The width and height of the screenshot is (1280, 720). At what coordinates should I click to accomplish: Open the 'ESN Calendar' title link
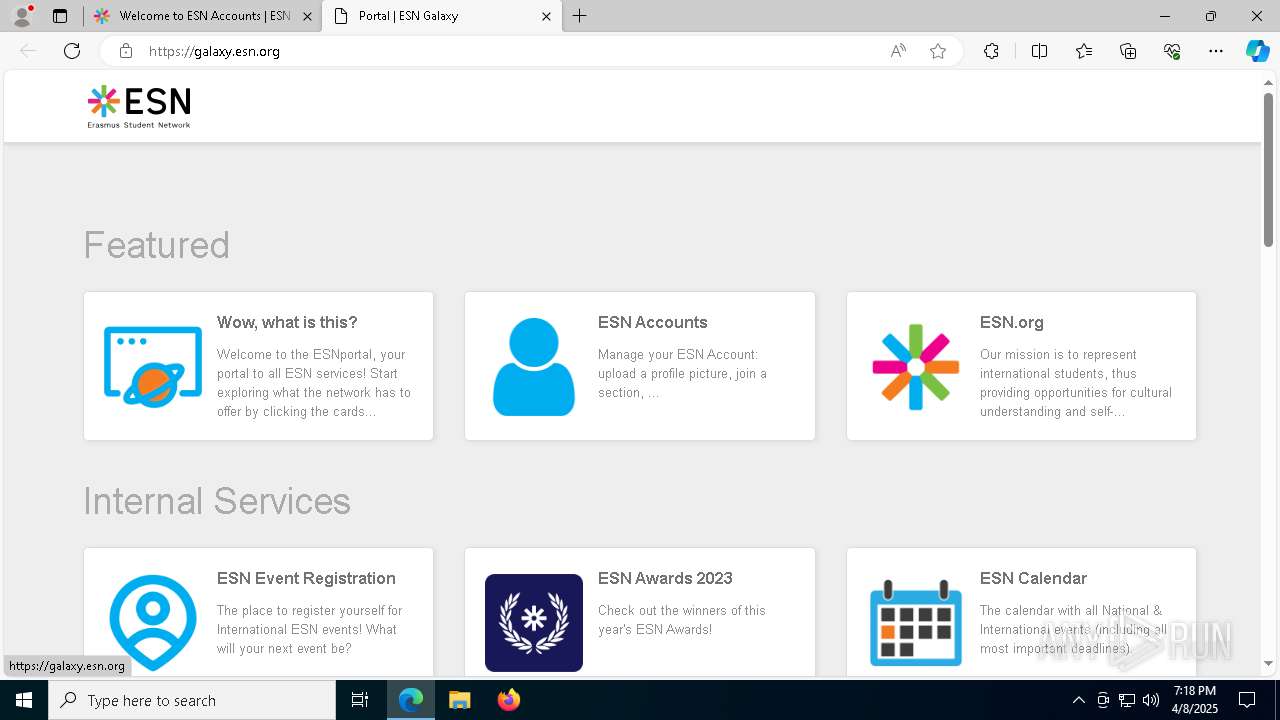click(1033, 578)
